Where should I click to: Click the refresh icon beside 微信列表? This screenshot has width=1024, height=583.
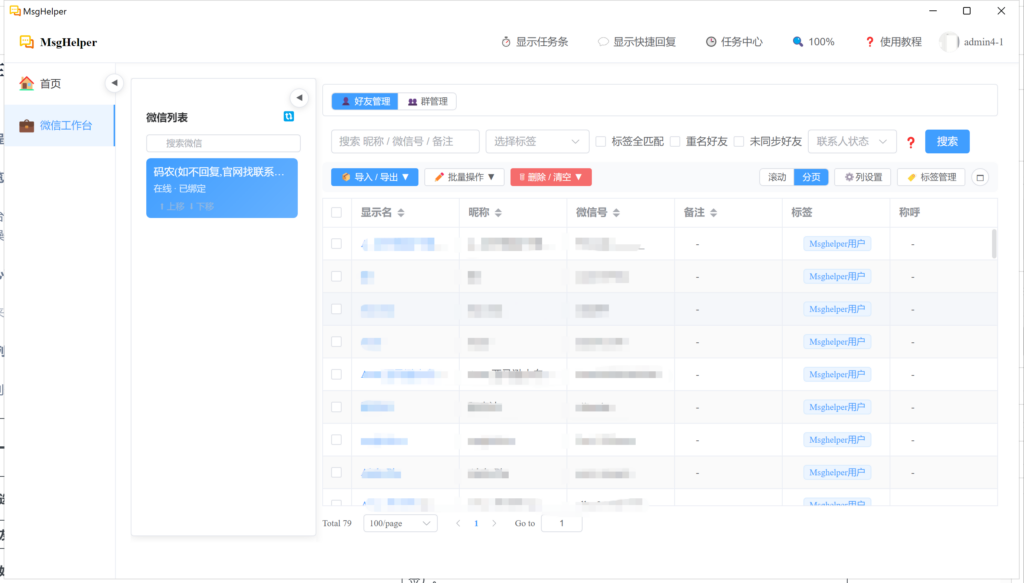(288, 117)
